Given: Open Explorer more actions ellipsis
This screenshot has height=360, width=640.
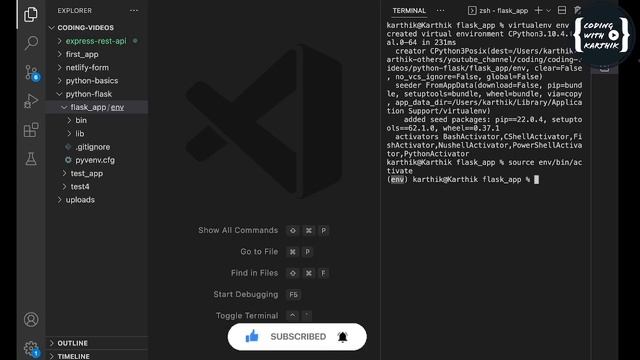Looking at the screenshot, I should point(134,11).
